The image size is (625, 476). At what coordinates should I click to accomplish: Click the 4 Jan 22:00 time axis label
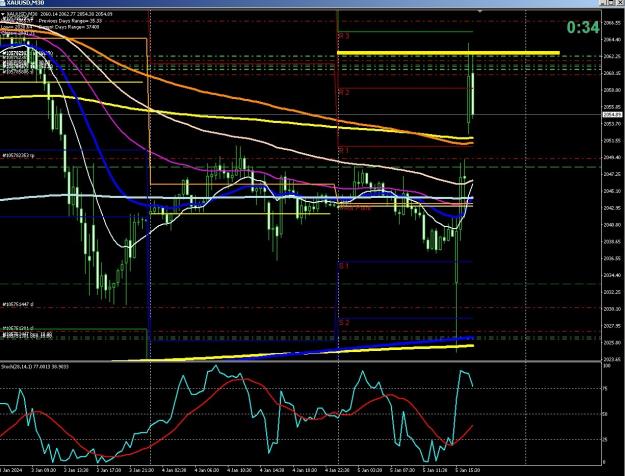pos(337,470)
